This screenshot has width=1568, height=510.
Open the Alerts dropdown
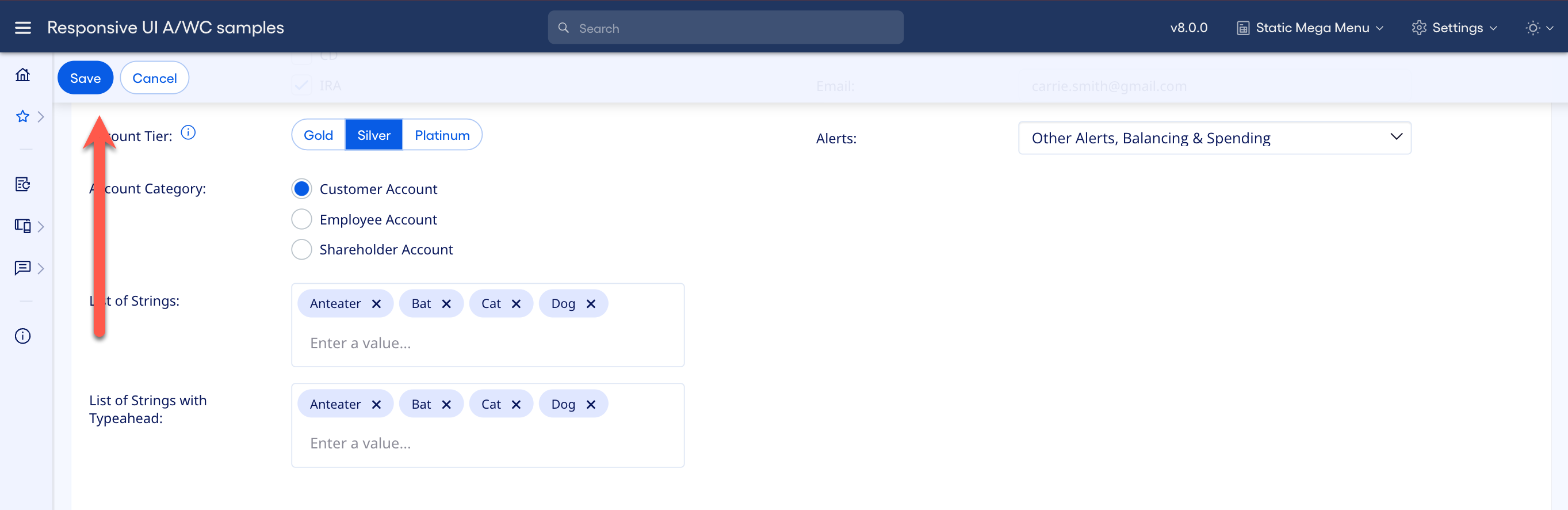tap(1214, 138)
